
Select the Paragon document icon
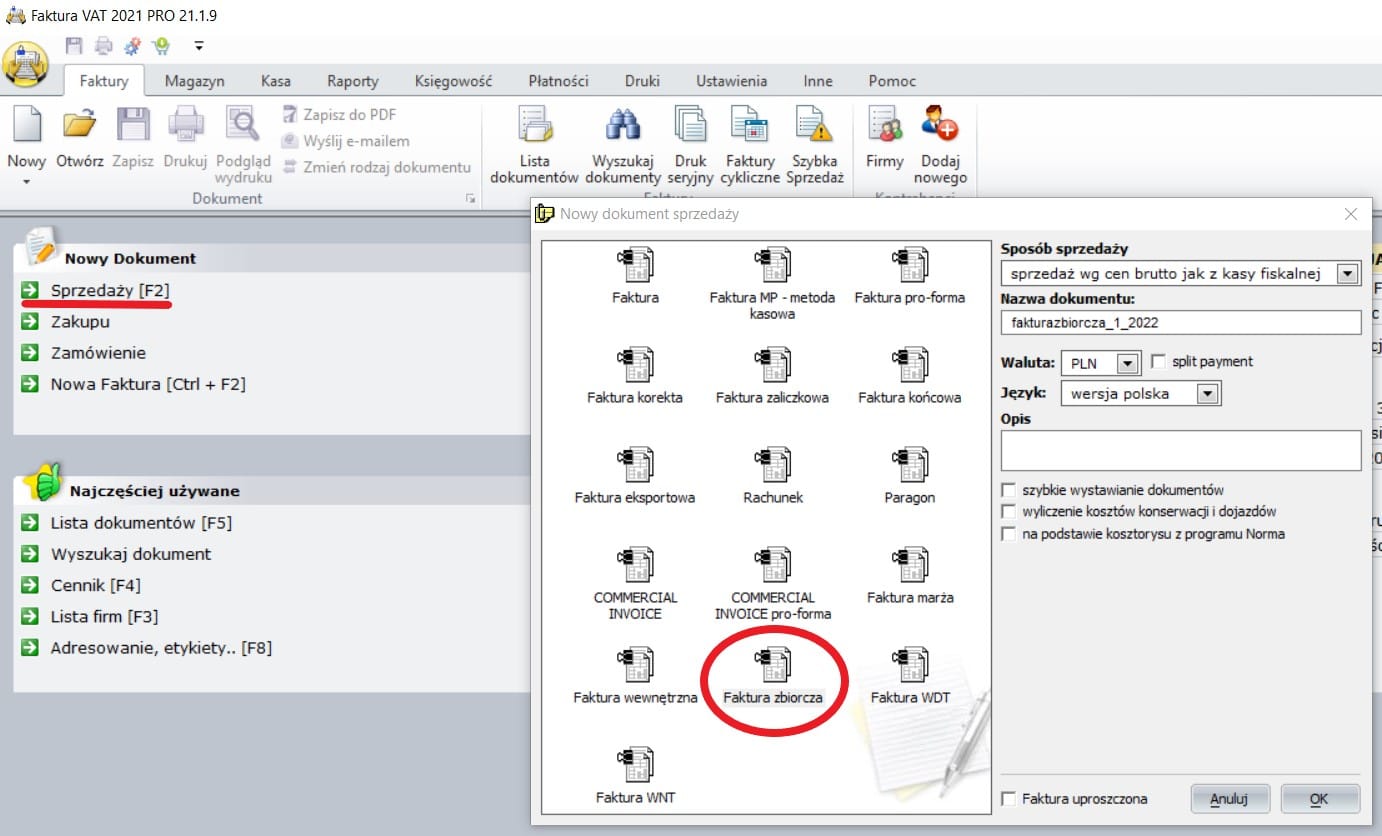(909, 466)
